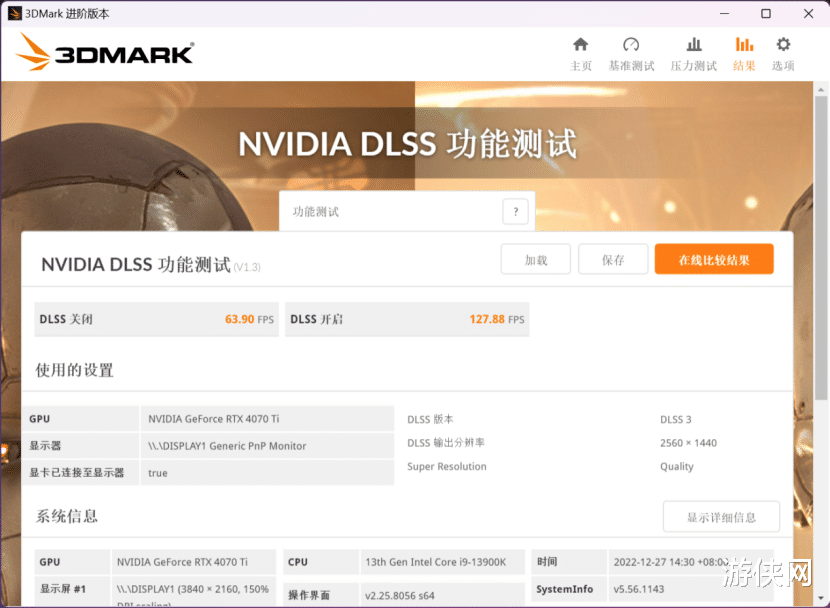Click the 3DMark logo in the header
This screenshot has width=830, height=608.
click(103, 51)
